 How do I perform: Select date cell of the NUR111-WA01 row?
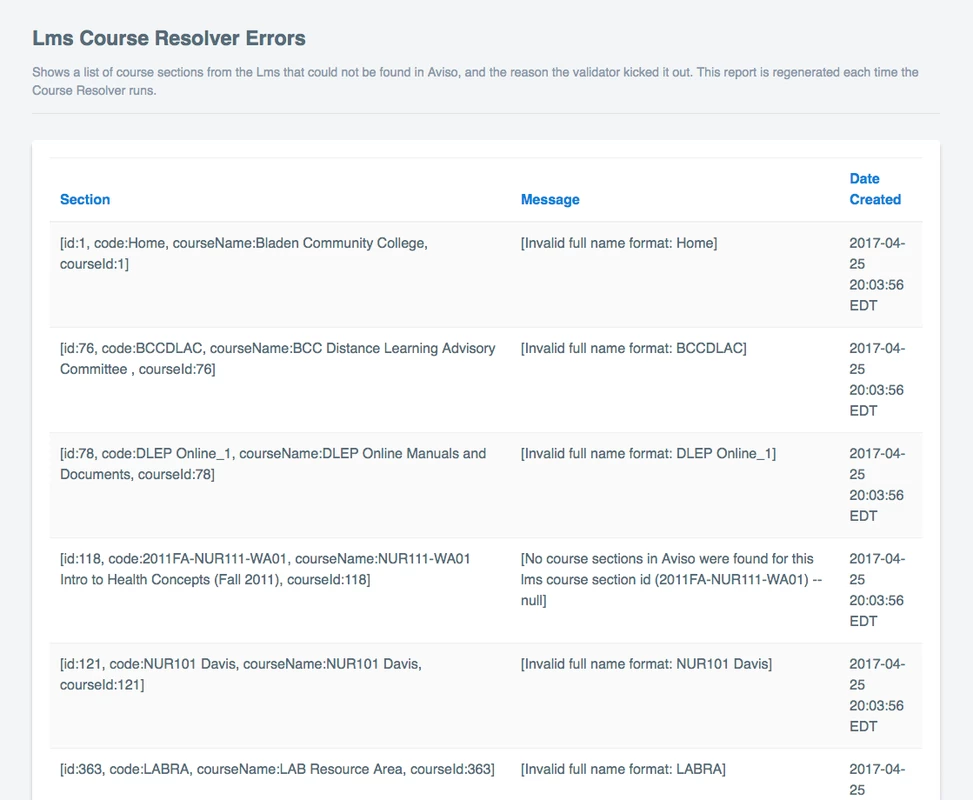coord(881,590)
